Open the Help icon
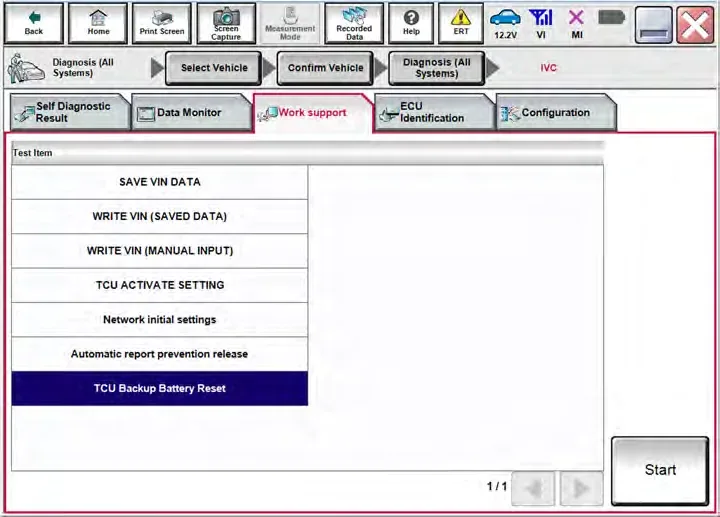This screenshot has width=720, height=517. tap(411, 23)
